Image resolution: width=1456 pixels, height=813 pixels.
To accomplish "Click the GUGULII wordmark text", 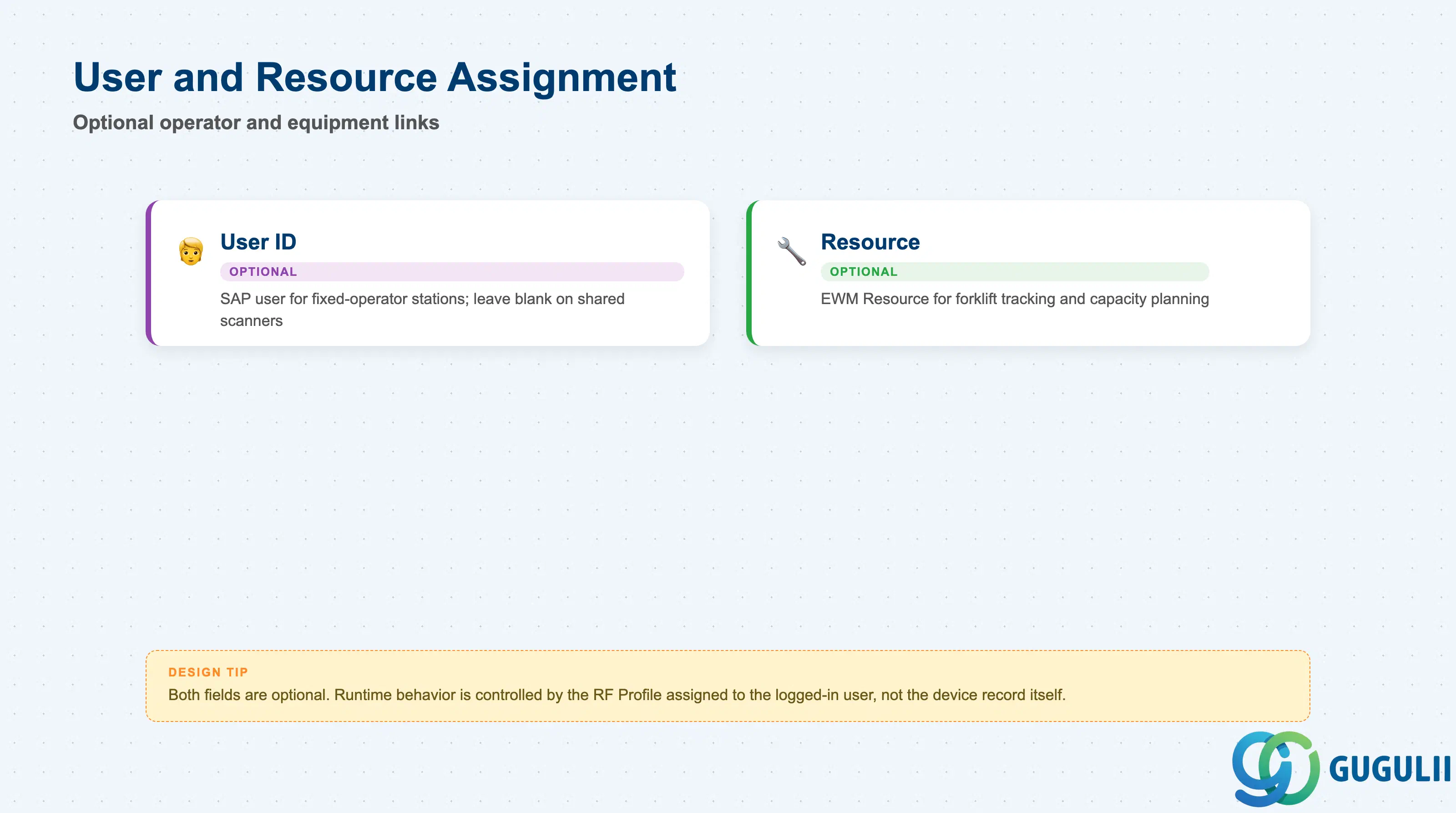I will [1390, 769].
